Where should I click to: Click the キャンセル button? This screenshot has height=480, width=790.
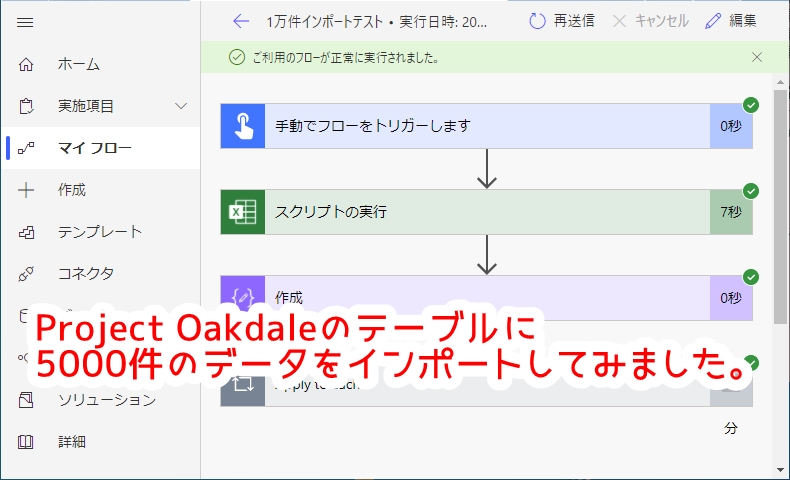pos(650,21)
